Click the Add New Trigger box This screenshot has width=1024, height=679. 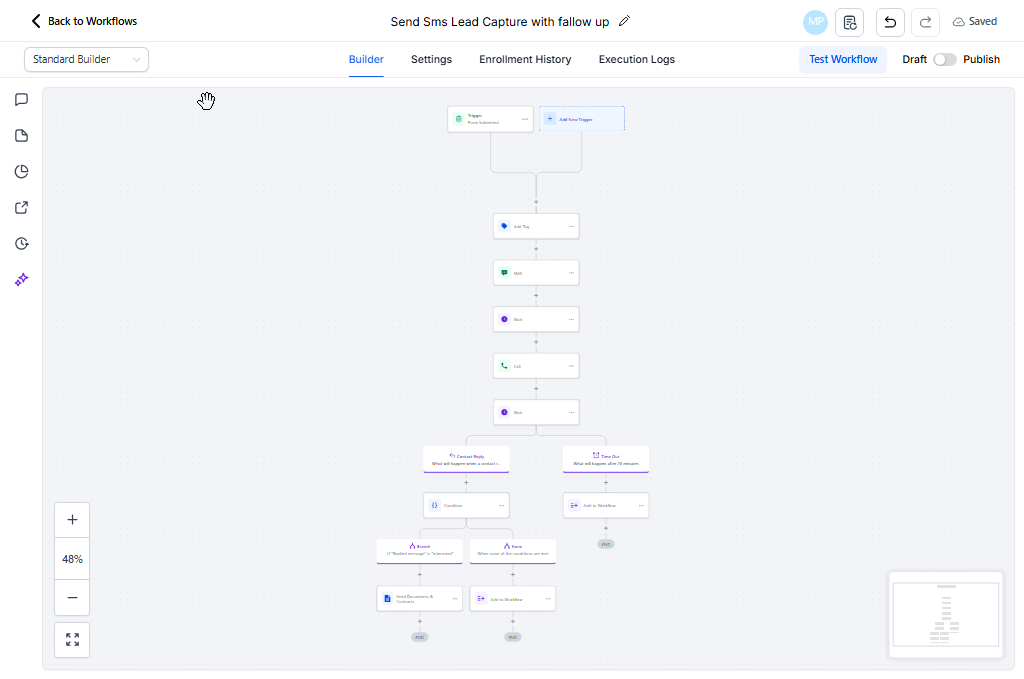point(582,119)
